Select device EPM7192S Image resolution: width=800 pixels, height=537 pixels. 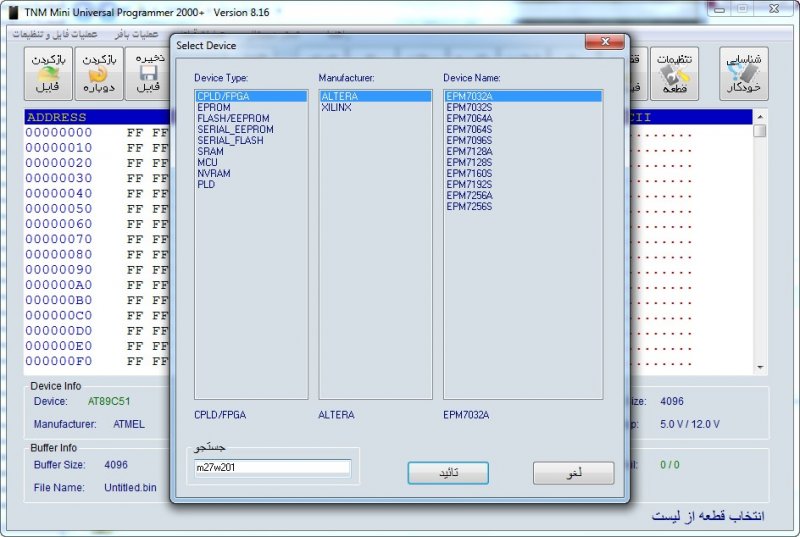469,184
